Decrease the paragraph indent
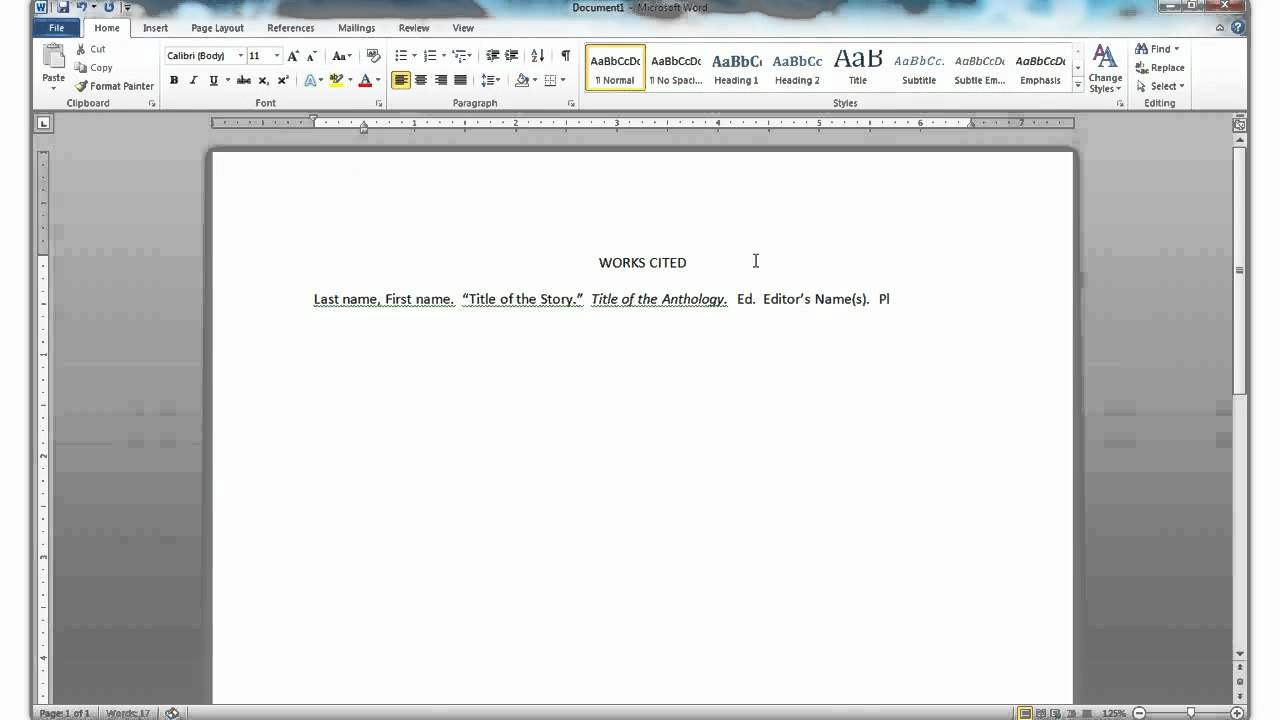The width and height of the screenshot is (1280, 720). click(x=493, y=56)
